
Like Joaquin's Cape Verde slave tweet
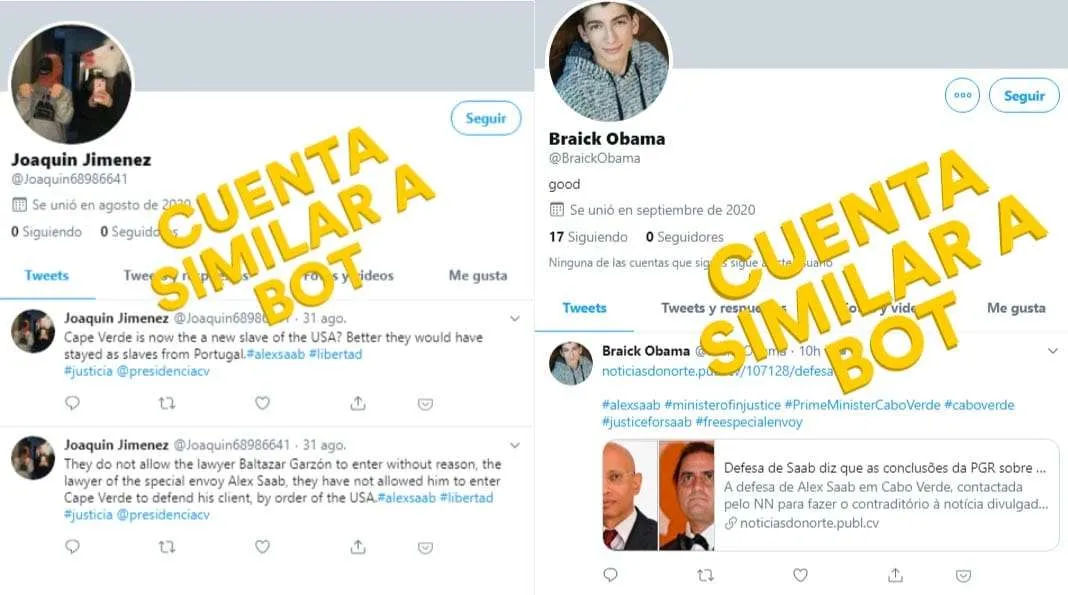(262, 403)
